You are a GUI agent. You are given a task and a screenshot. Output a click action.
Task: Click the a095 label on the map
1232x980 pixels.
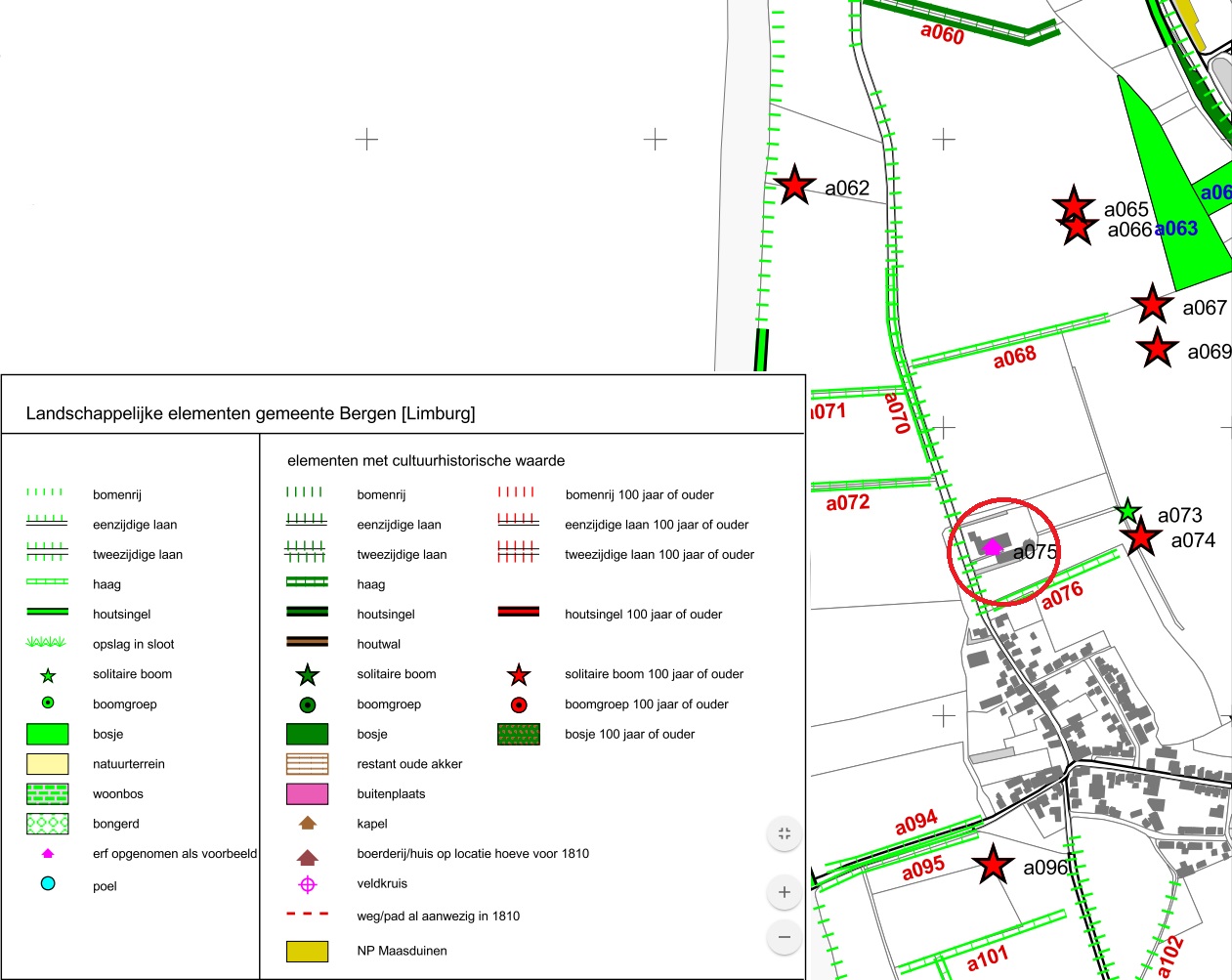(x=923, y=868)
